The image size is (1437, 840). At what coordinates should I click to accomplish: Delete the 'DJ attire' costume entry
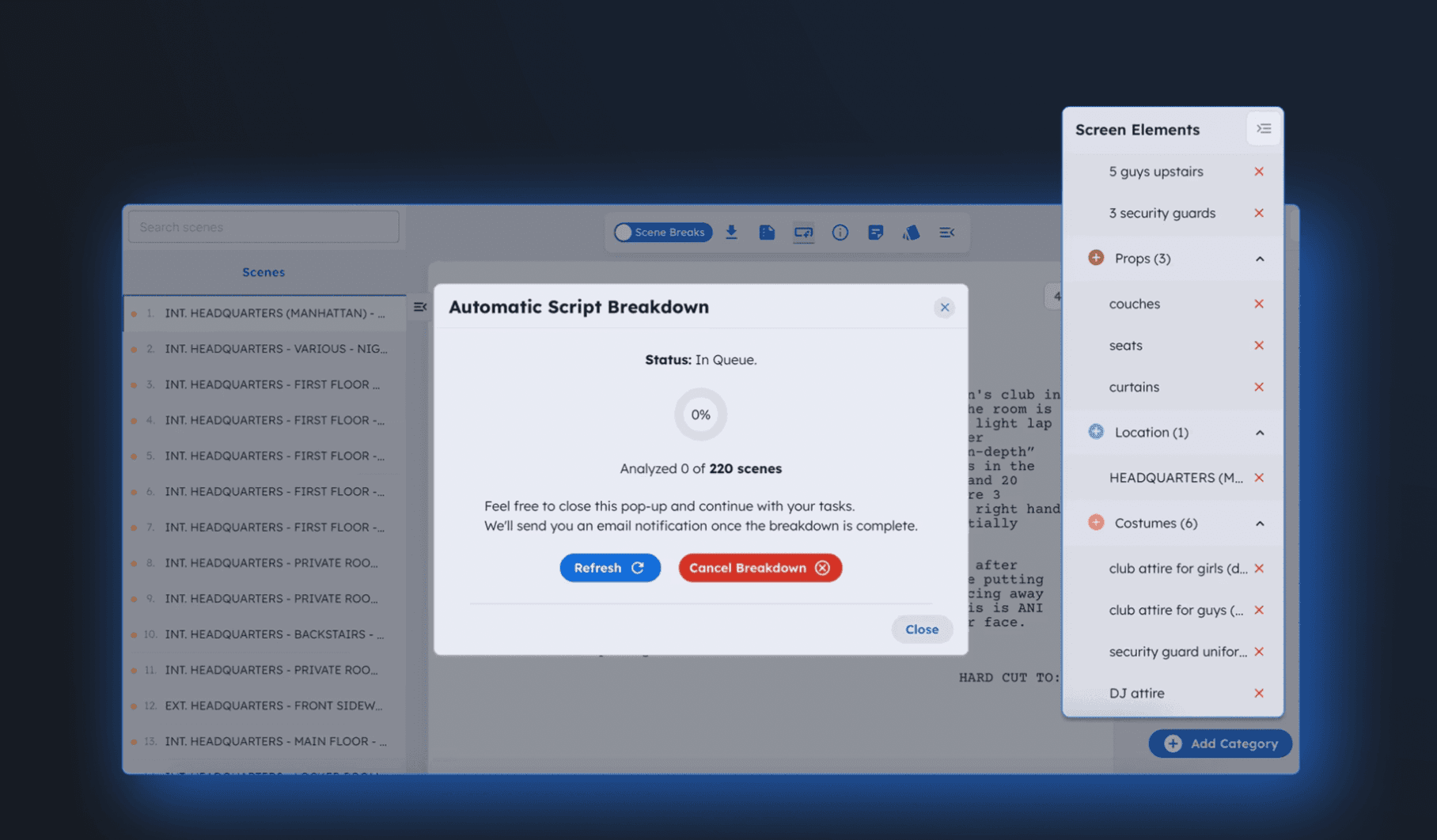(1259, 693)
